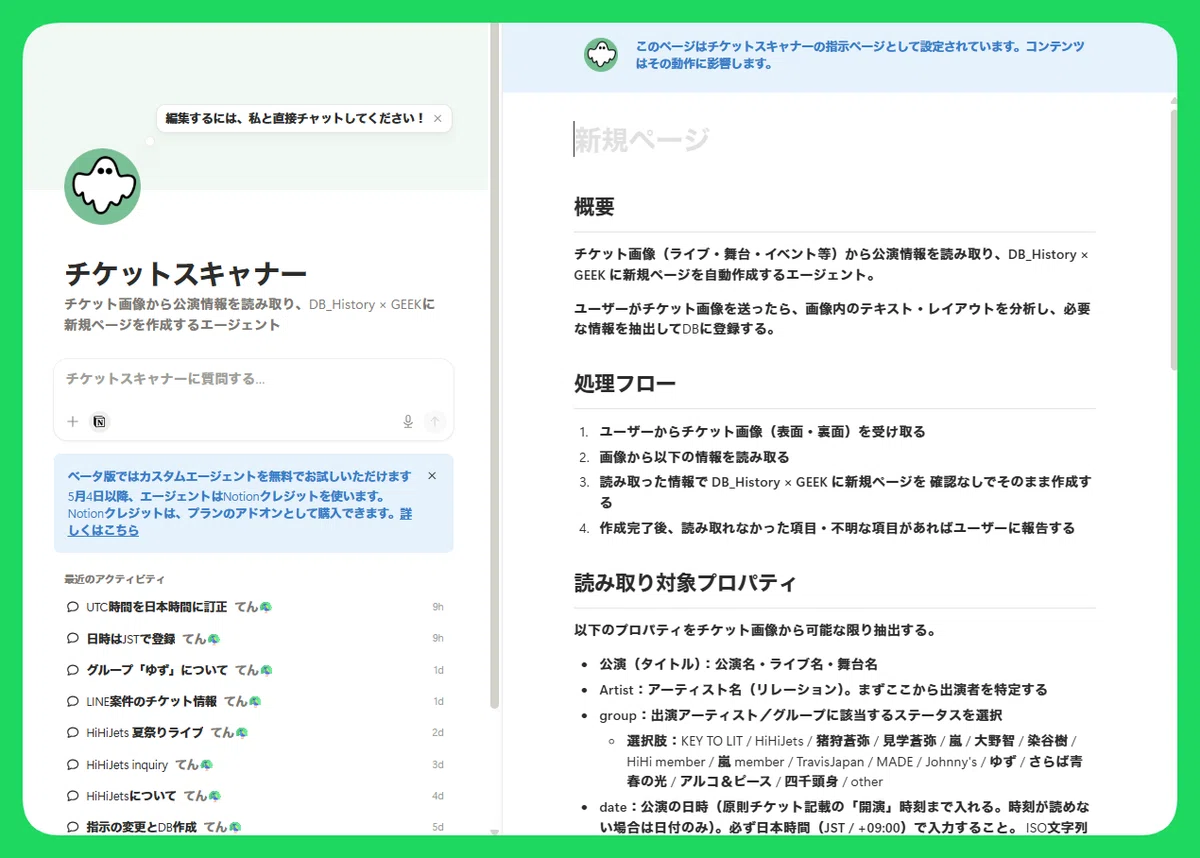The height and width of the screenshot is (858, 1200).
Task: Open the 詳しくはこちら link
Action: (x=240, y=522)
